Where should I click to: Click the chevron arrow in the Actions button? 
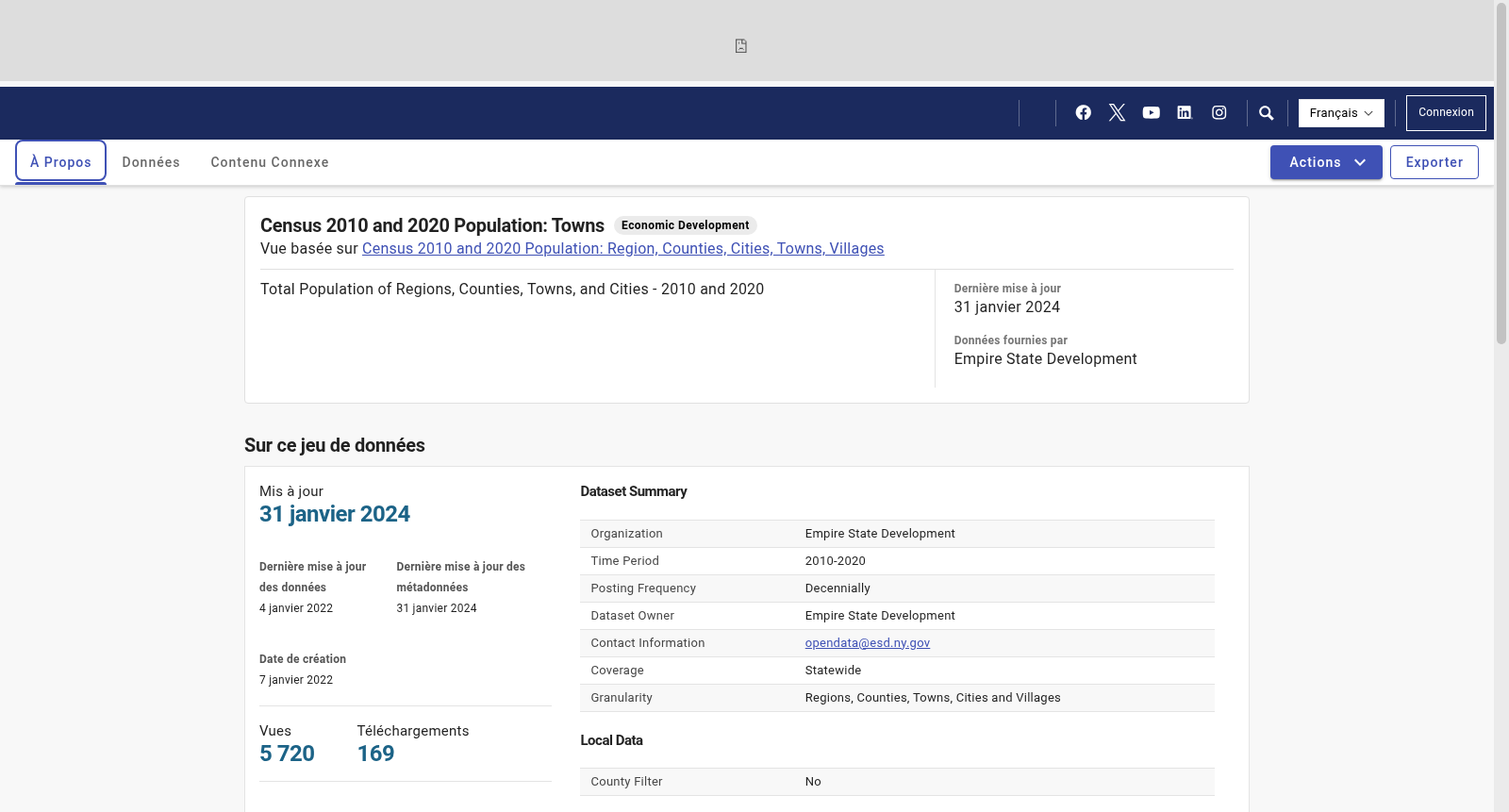click(1360, 162)
